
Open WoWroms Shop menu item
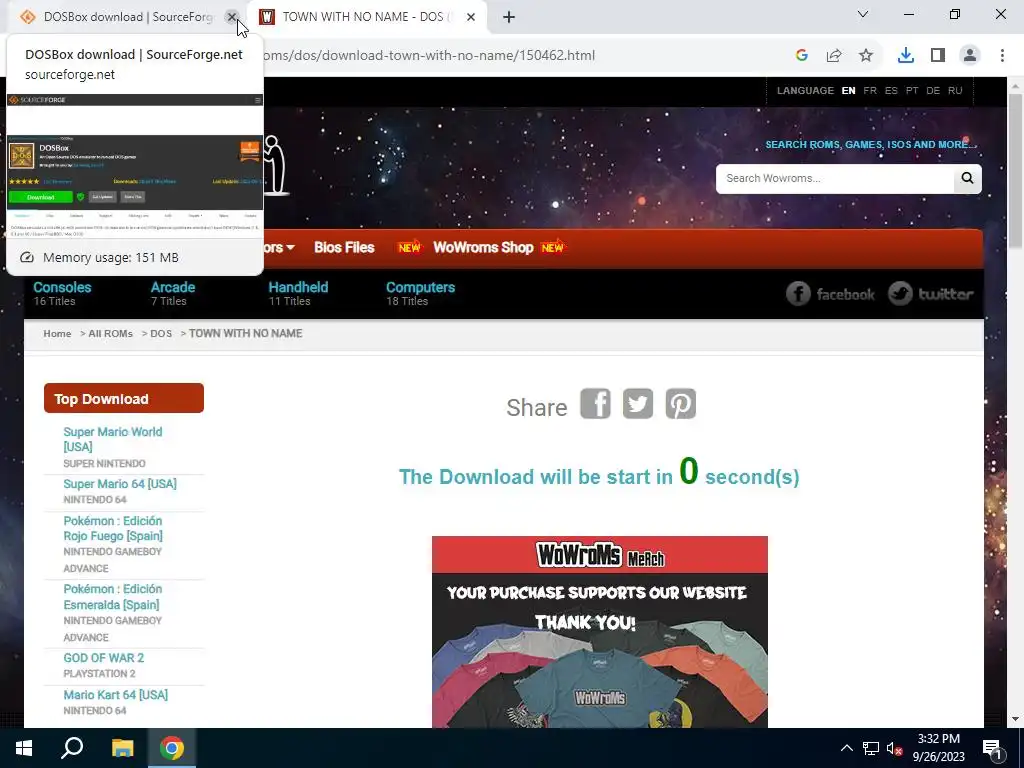pos(483,248)
